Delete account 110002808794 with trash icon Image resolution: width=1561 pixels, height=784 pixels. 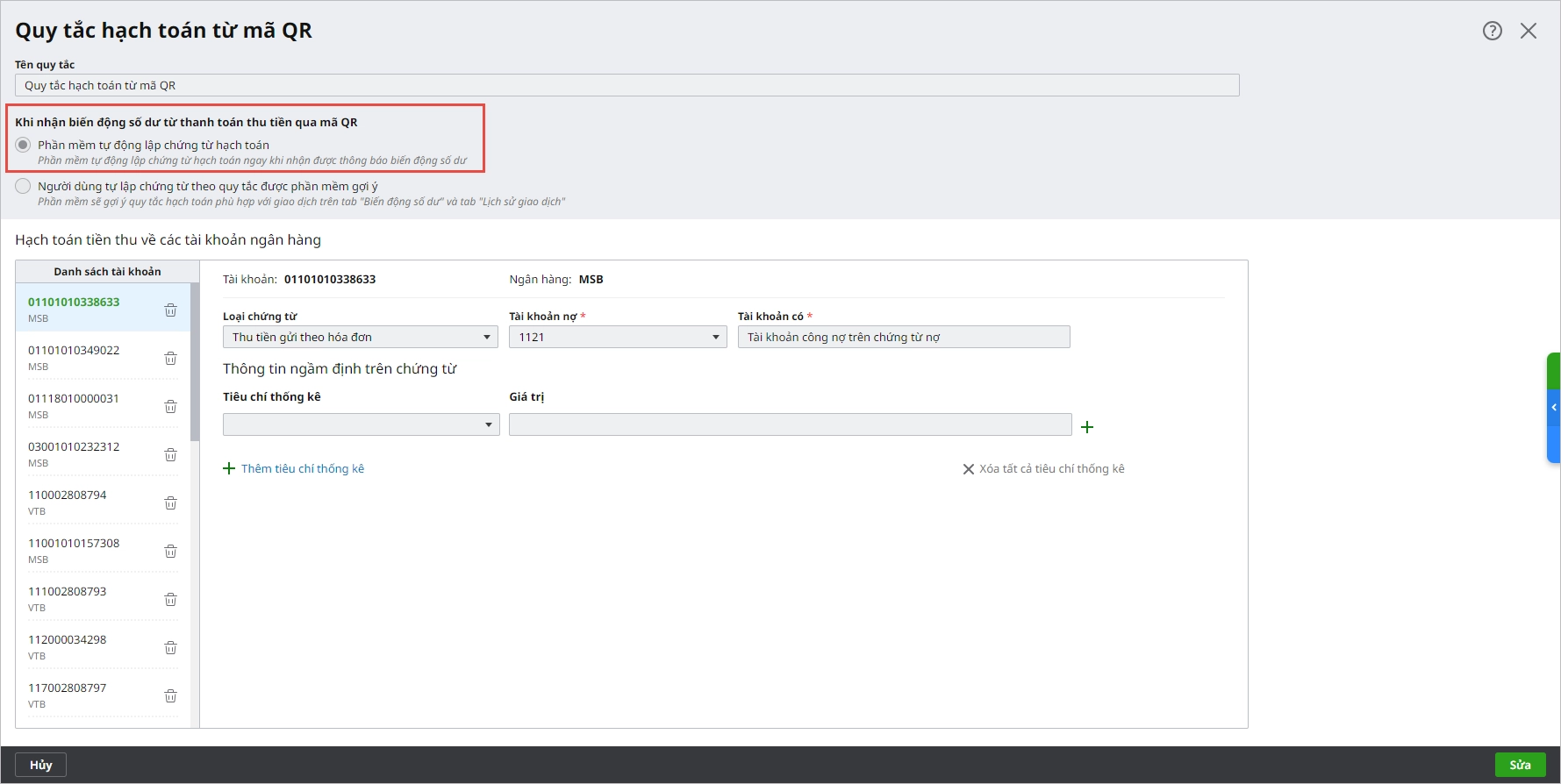(170, 502)
